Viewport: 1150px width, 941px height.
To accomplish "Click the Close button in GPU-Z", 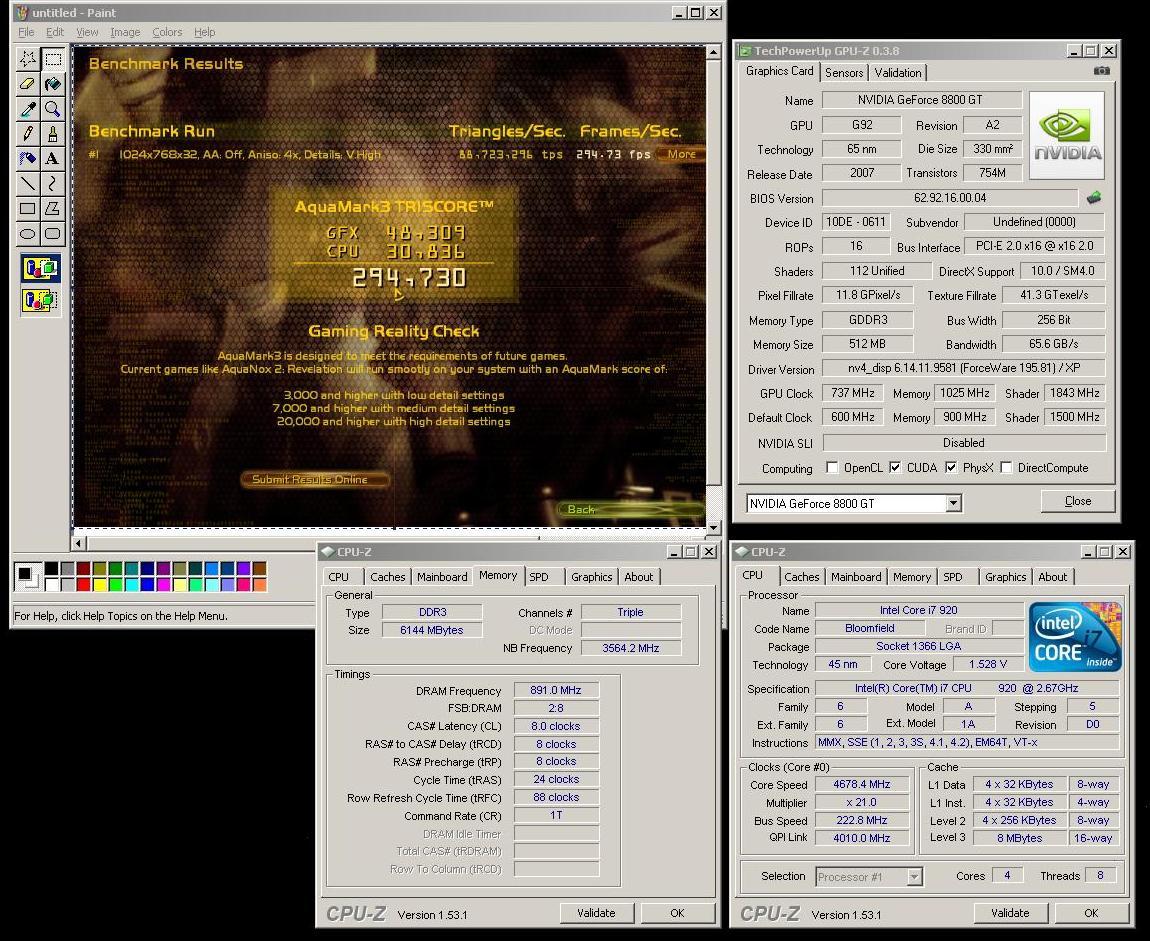I will [1078, 501].
